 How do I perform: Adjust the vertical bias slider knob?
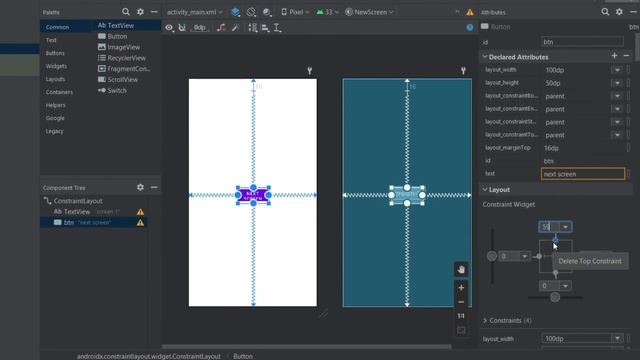[x=492, y=256]
